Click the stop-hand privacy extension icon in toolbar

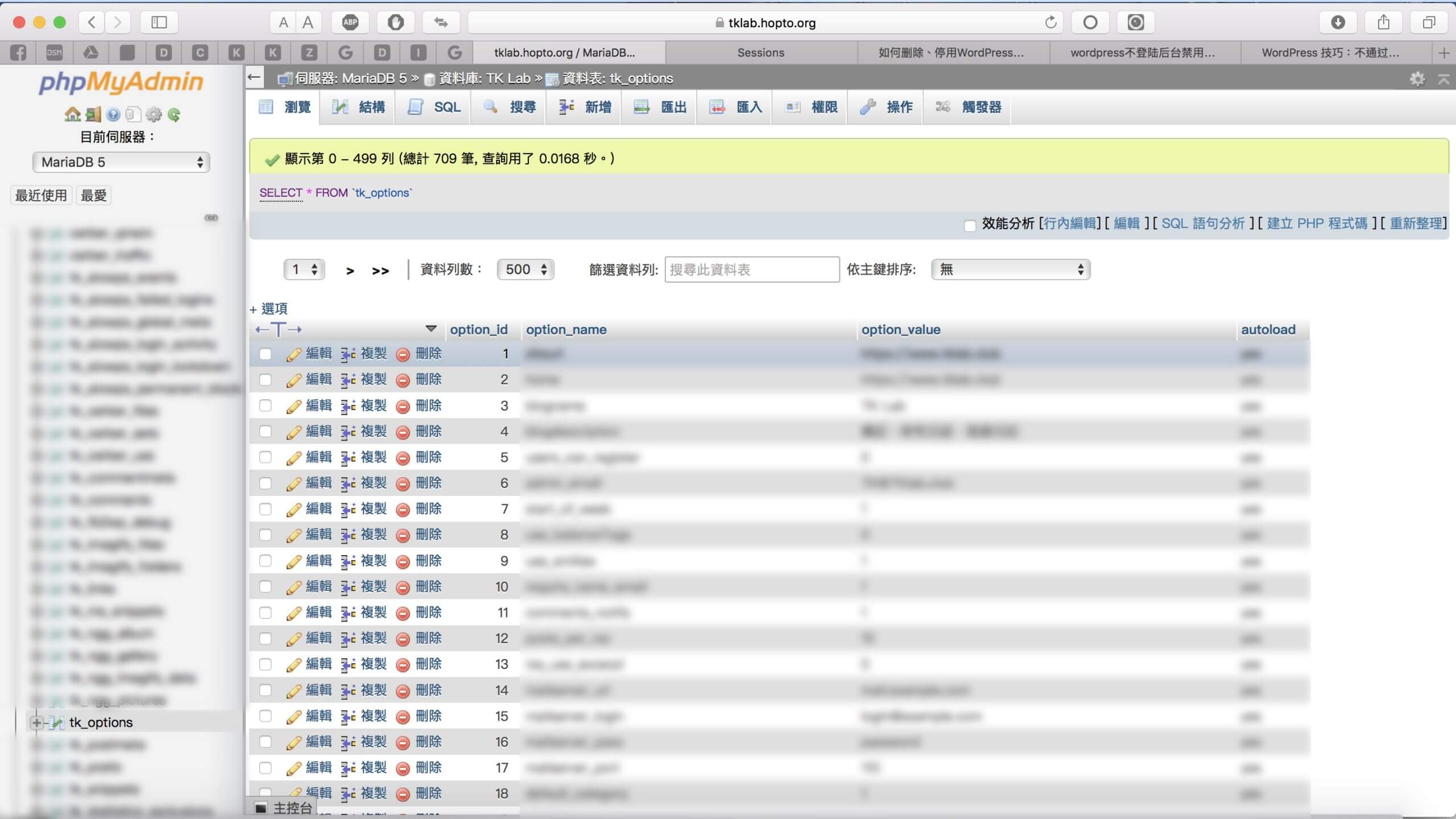tap(396, 23)
